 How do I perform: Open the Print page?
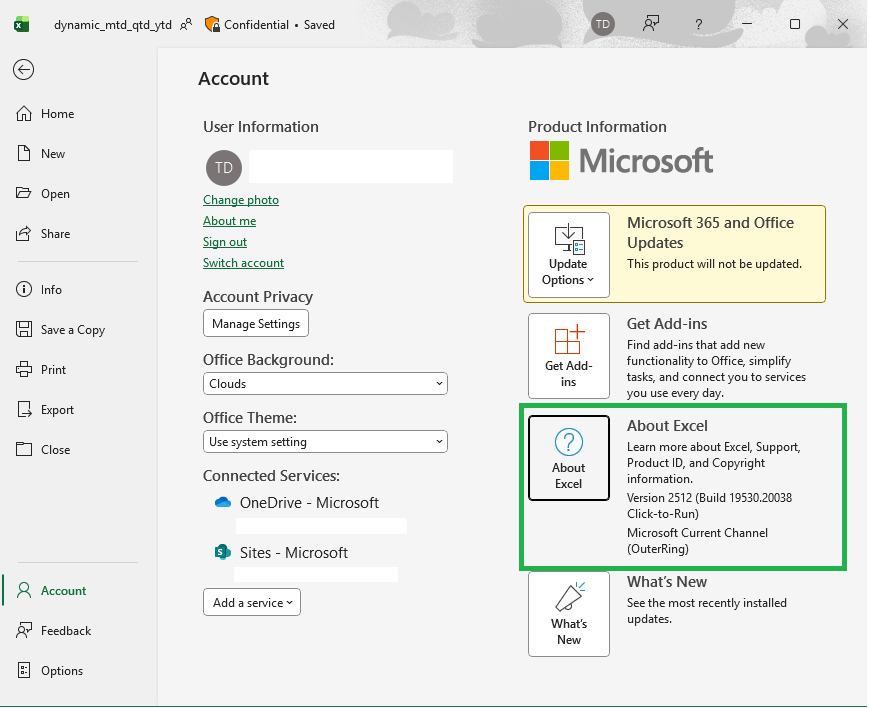point(41,369)
